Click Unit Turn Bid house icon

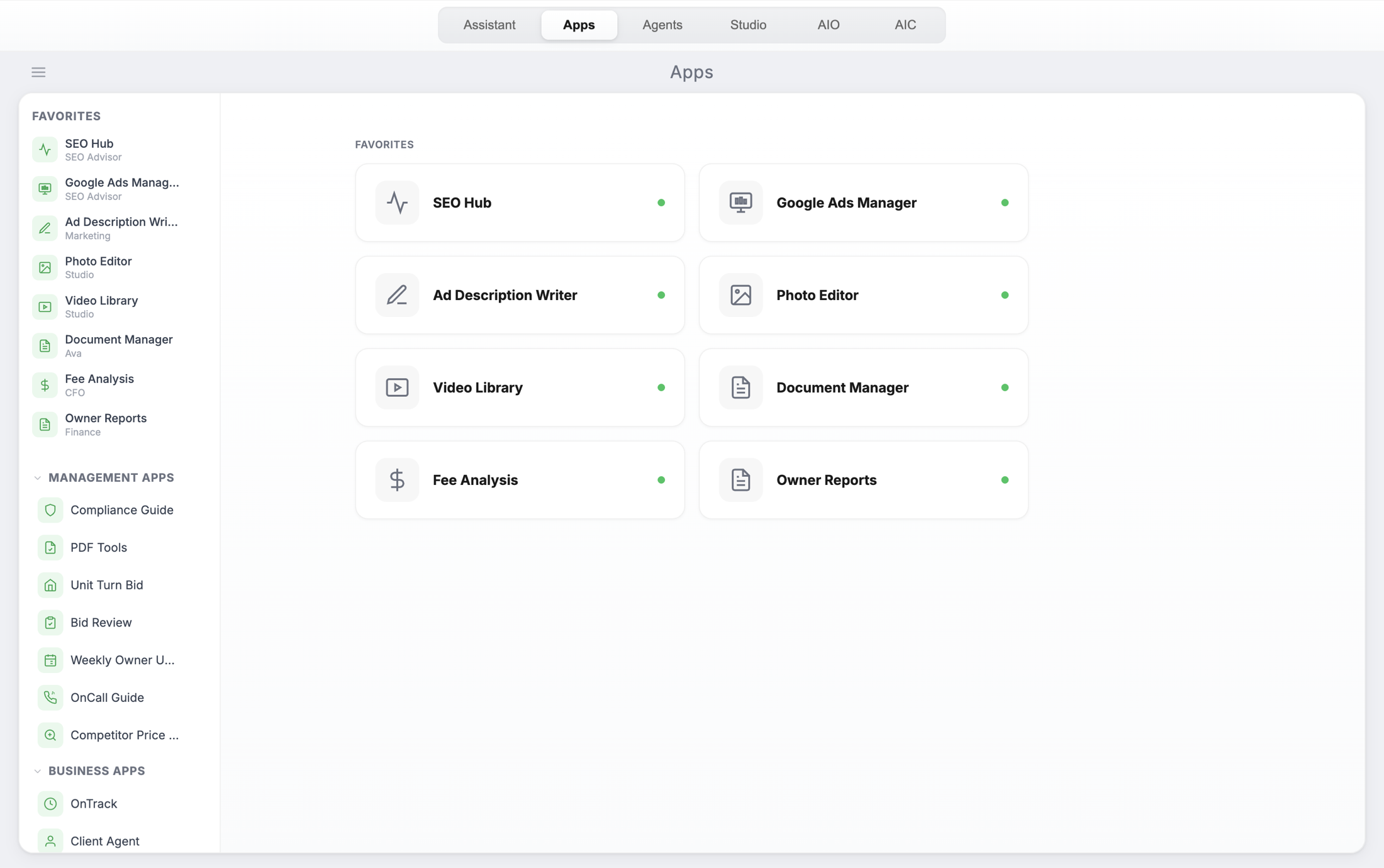(x=50, y=585)
